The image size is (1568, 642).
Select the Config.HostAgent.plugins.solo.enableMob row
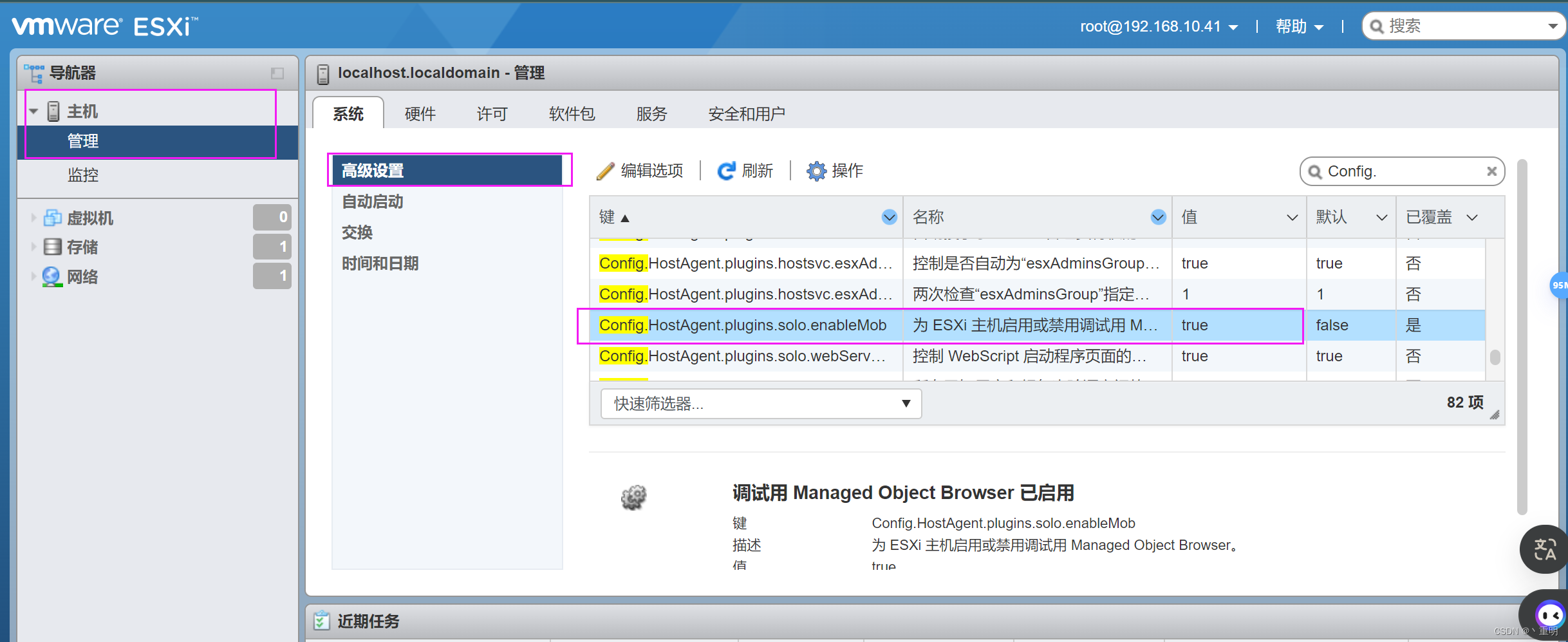pyautogui.click(x=1038, y=325)
